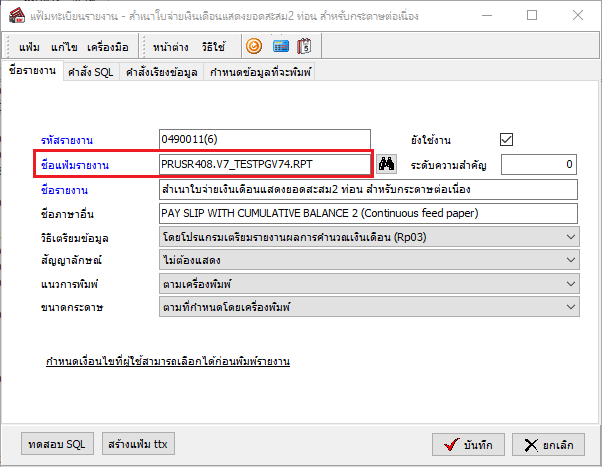602x467 pixels.
Task: Open the แฟ้ม menu
Action: click(x=29, y=47)
